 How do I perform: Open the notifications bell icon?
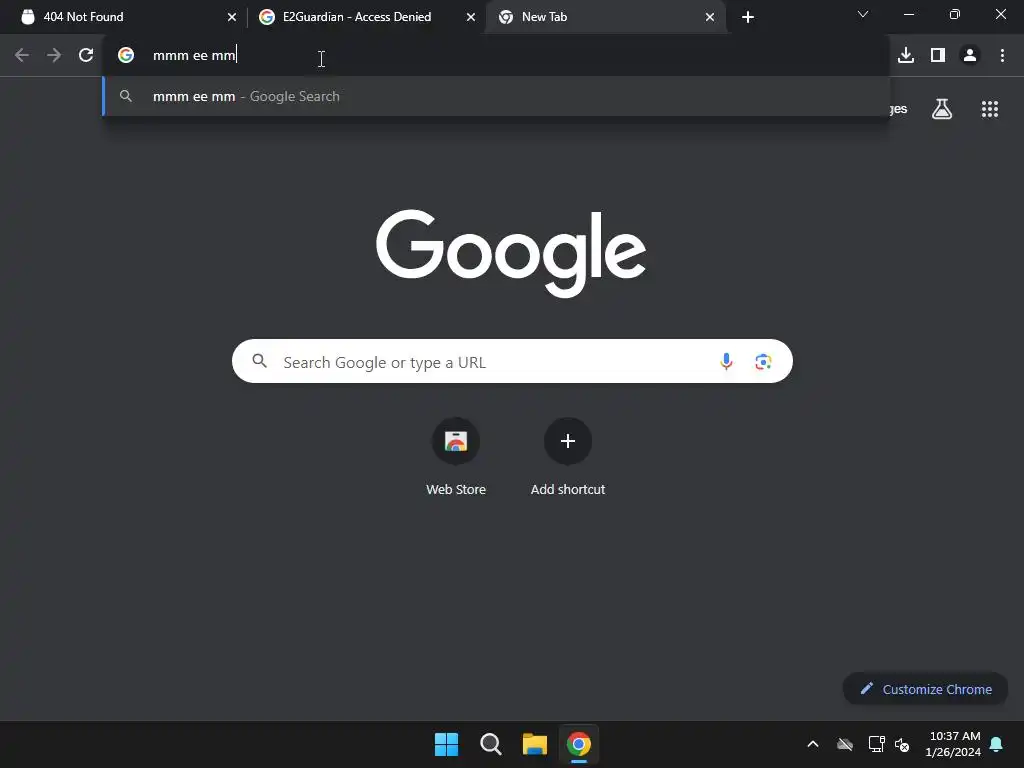pyautogui.click(x=997, y=744)
